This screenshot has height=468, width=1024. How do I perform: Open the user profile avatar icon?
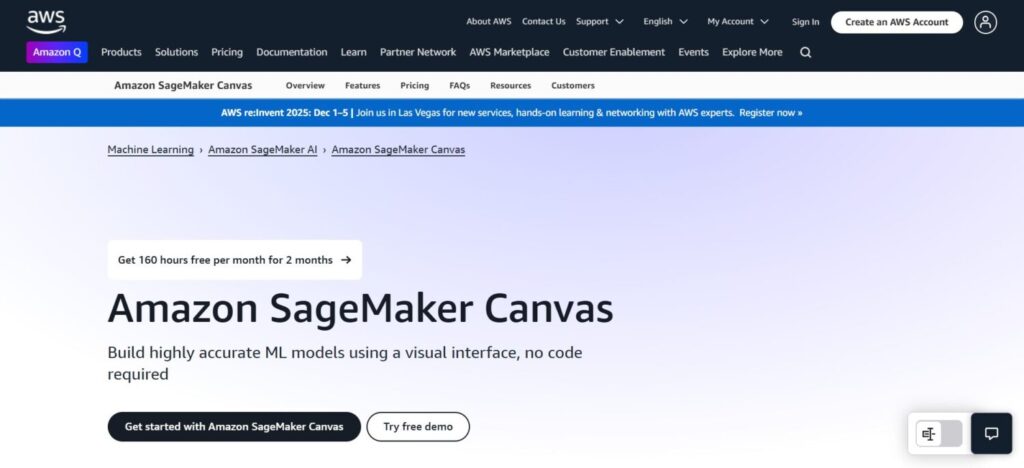pos(985,22)
